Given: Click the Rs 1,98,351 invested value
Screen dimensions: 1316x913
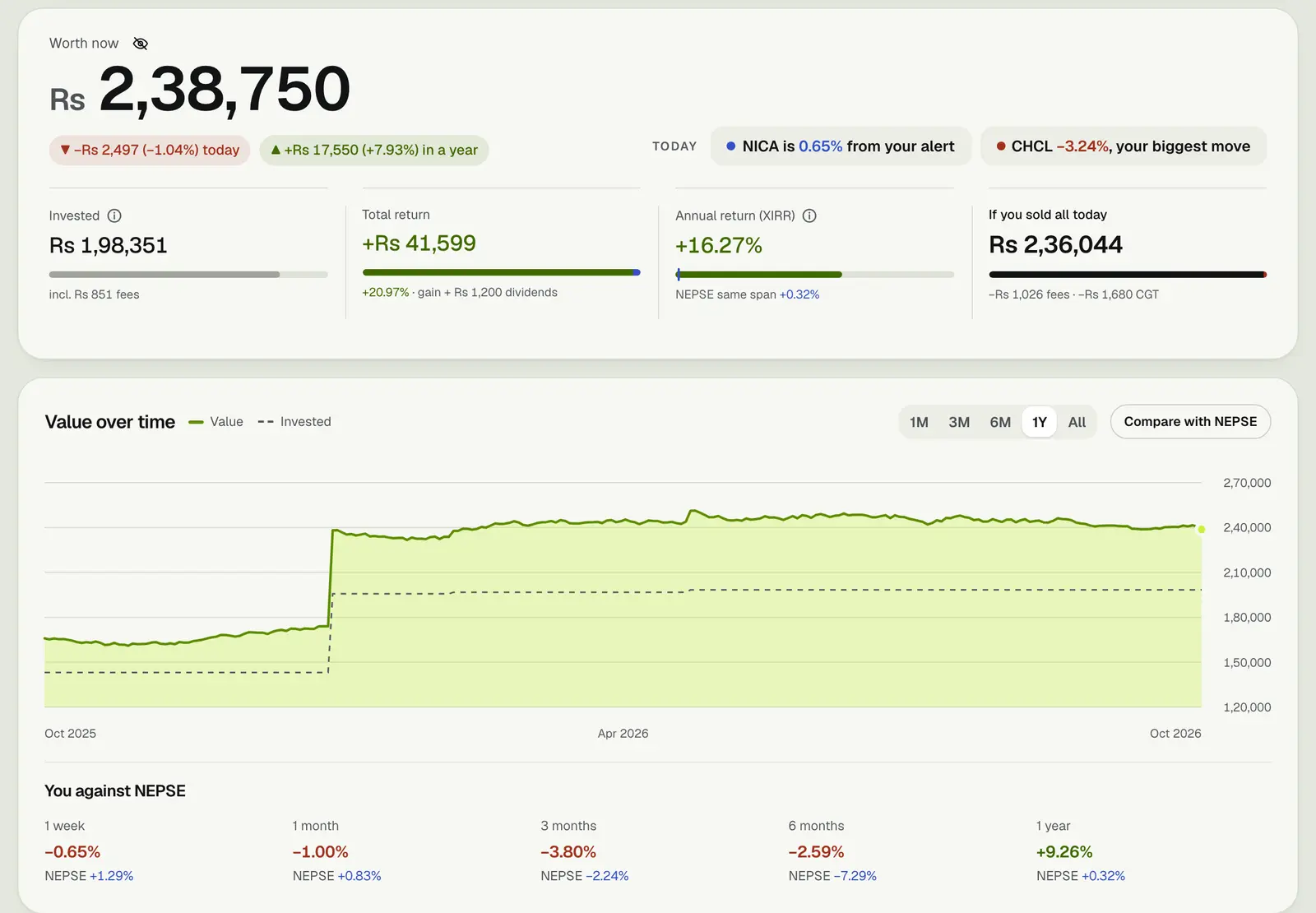Looking at the screenshot, I should 109,245.
